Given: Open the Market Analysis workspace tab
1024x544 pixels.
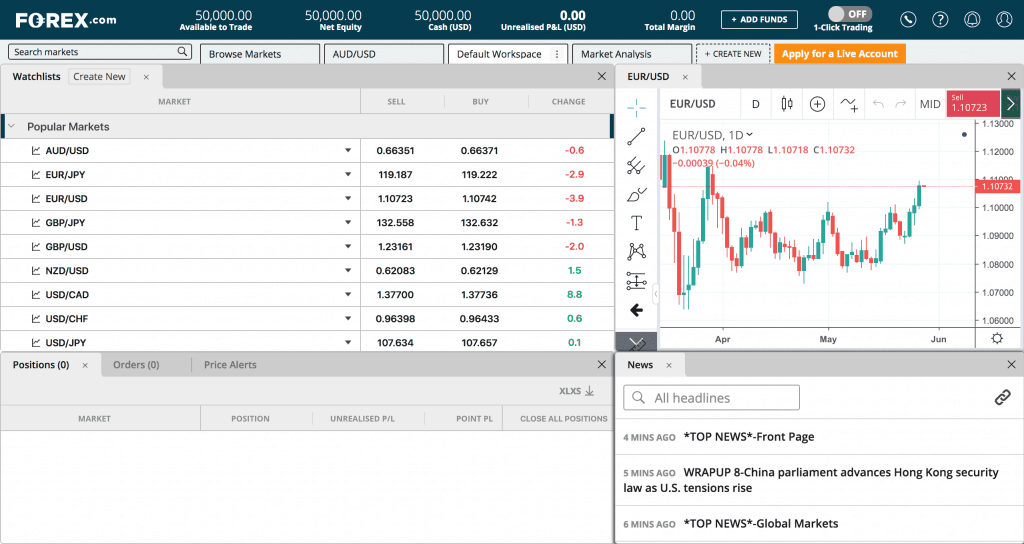Looking at the screenshot, I should (x=615, y=54).
